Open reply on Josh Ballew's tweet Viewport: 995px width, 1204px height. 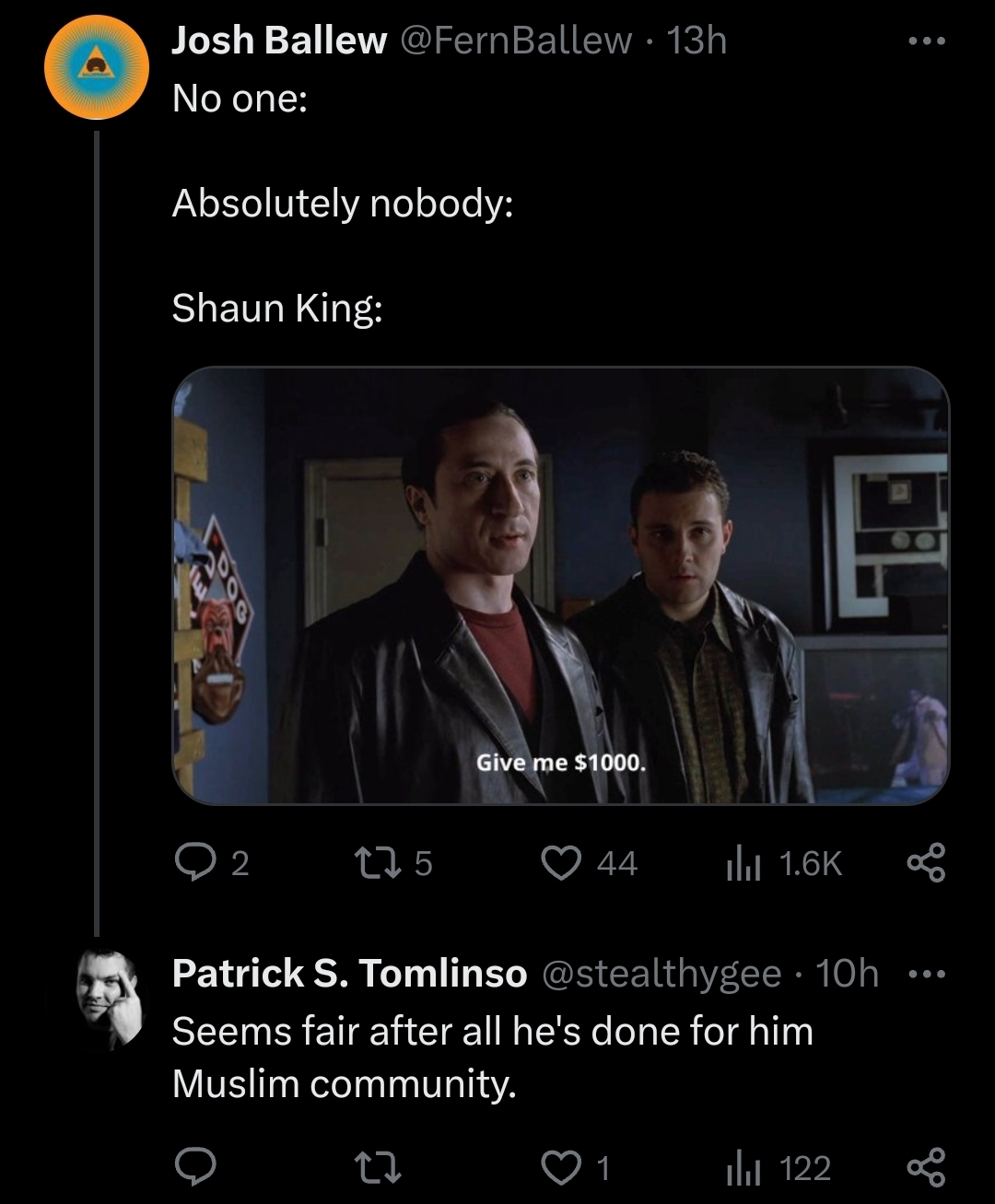click(x=211, y=863)
